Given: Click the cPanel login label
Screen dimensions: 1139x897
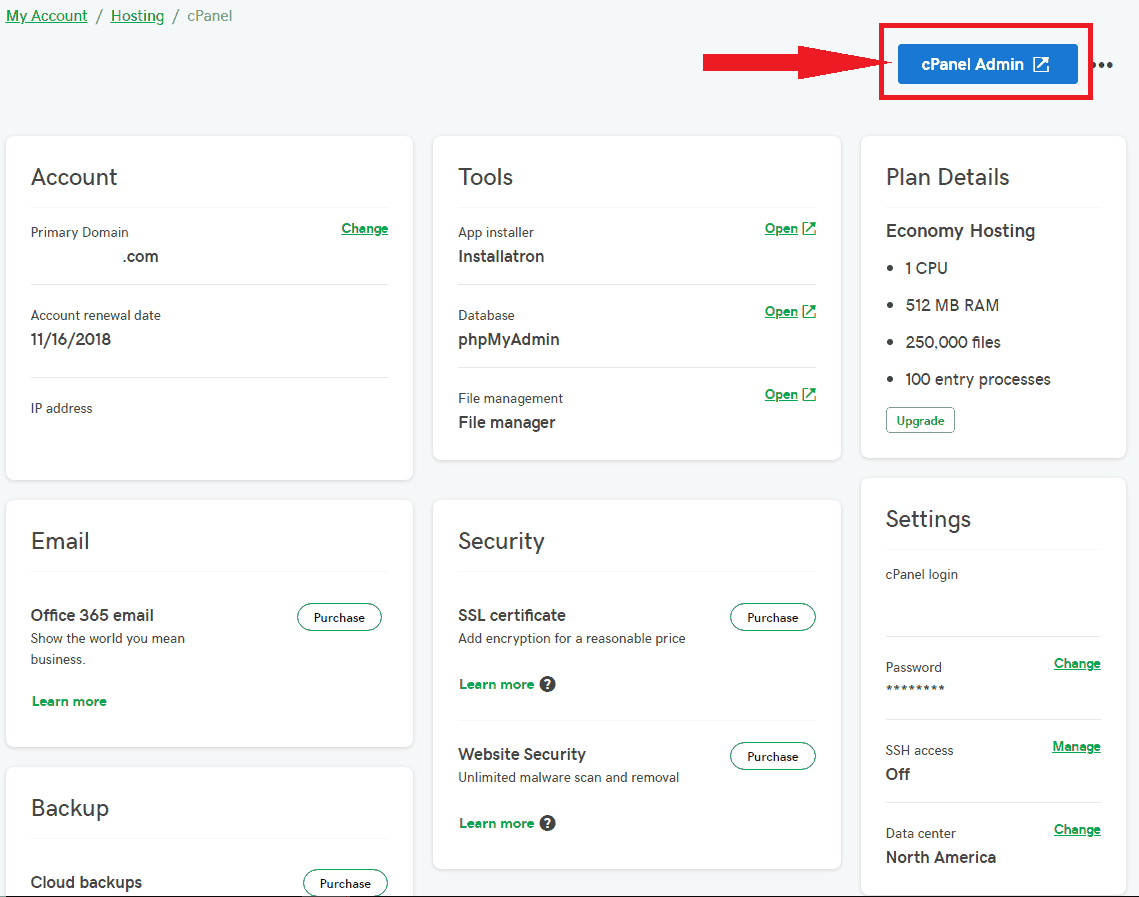Looking at the screenshot, I should click(922, 575).
